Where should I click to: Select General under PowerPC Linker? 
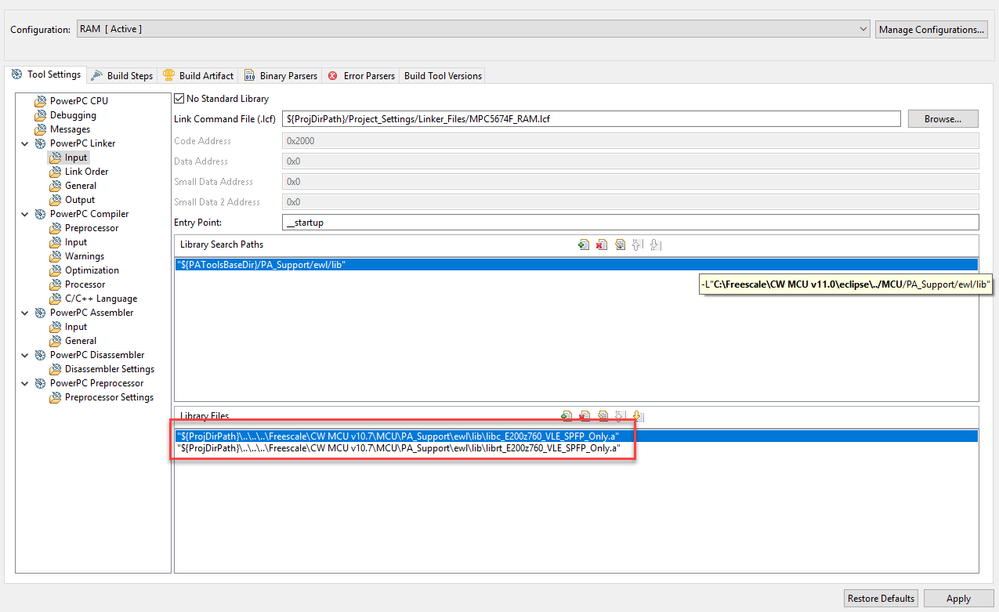point(81,185)
